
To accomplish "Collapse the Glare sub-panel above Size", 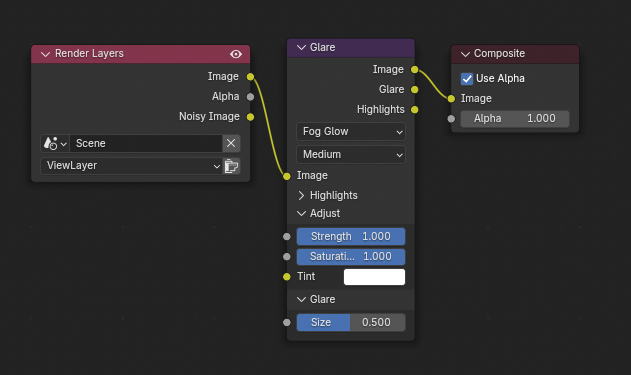I will [301, 299].
